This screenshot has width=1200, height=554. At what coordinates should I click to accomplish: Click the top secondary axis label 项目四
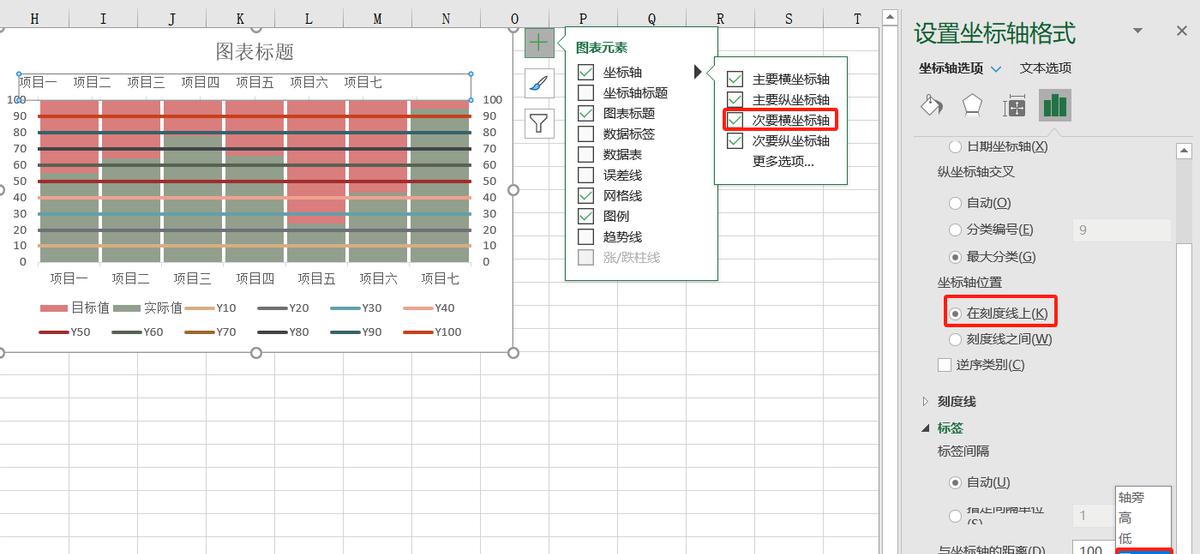(x=199, y=82)
